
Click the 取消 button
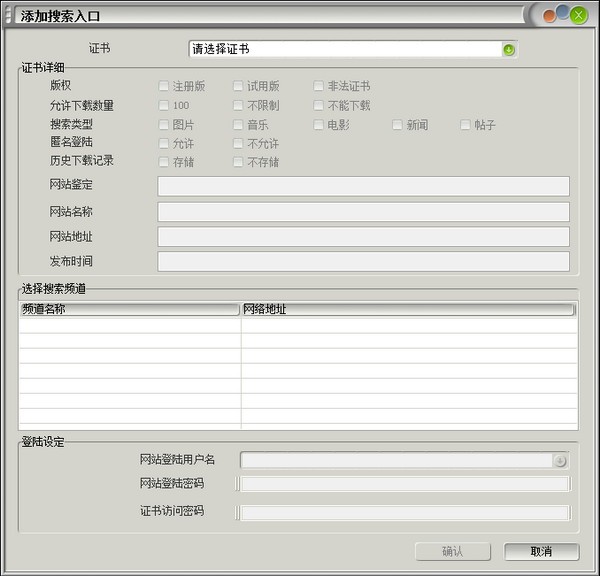(x=541, y=552)
